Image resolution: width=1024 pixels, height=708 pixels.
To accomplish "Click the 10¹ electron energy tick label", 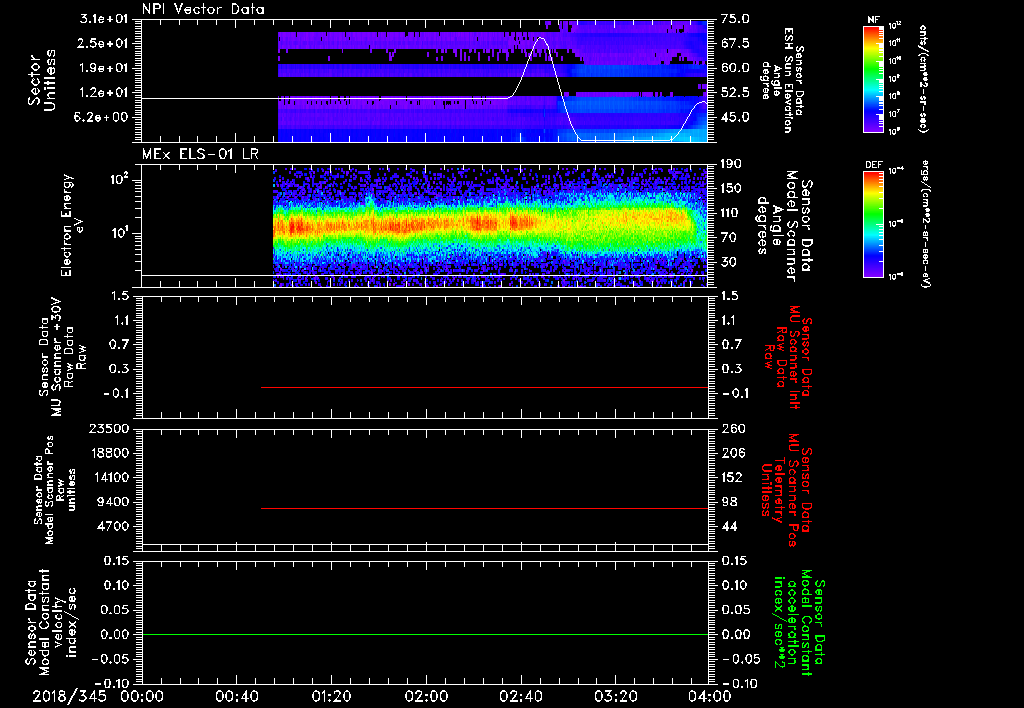I will (x=118, y=233).
